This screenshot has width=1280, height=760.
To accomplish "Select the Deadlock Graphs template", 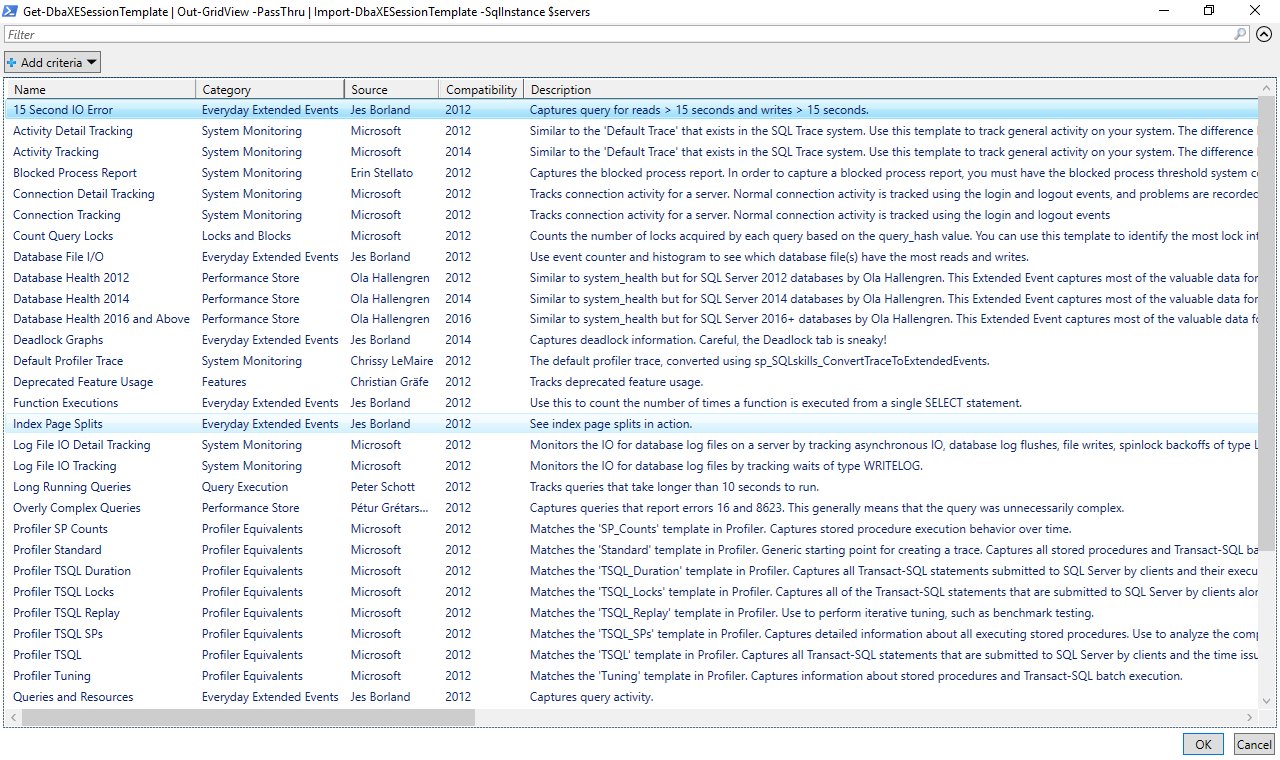I will (631, 340).
